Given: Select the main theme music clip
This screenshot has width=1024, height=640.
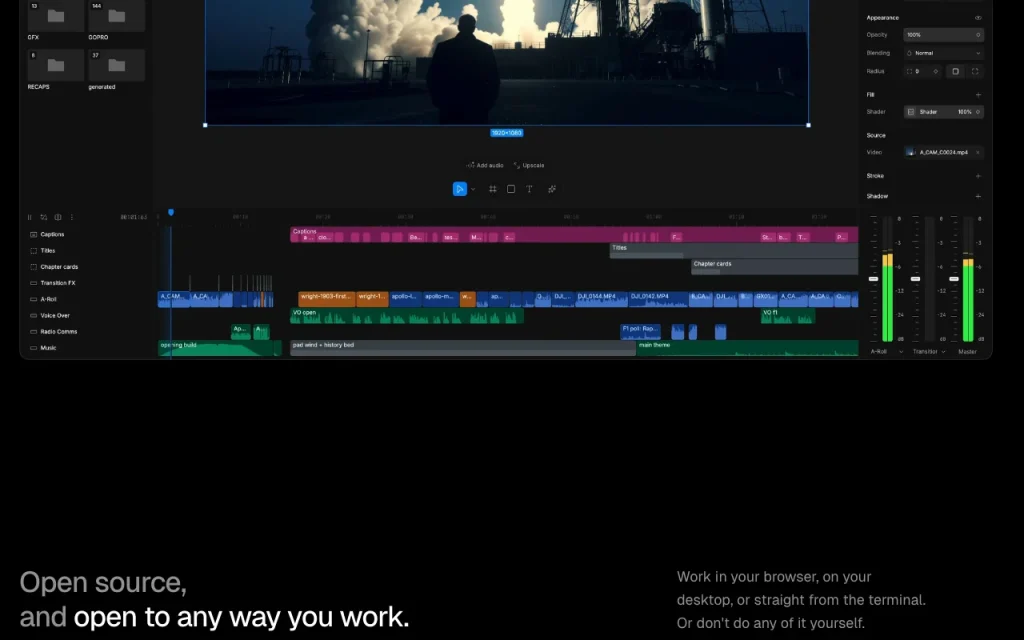Looking at the screenshot, I should point(747,348).
